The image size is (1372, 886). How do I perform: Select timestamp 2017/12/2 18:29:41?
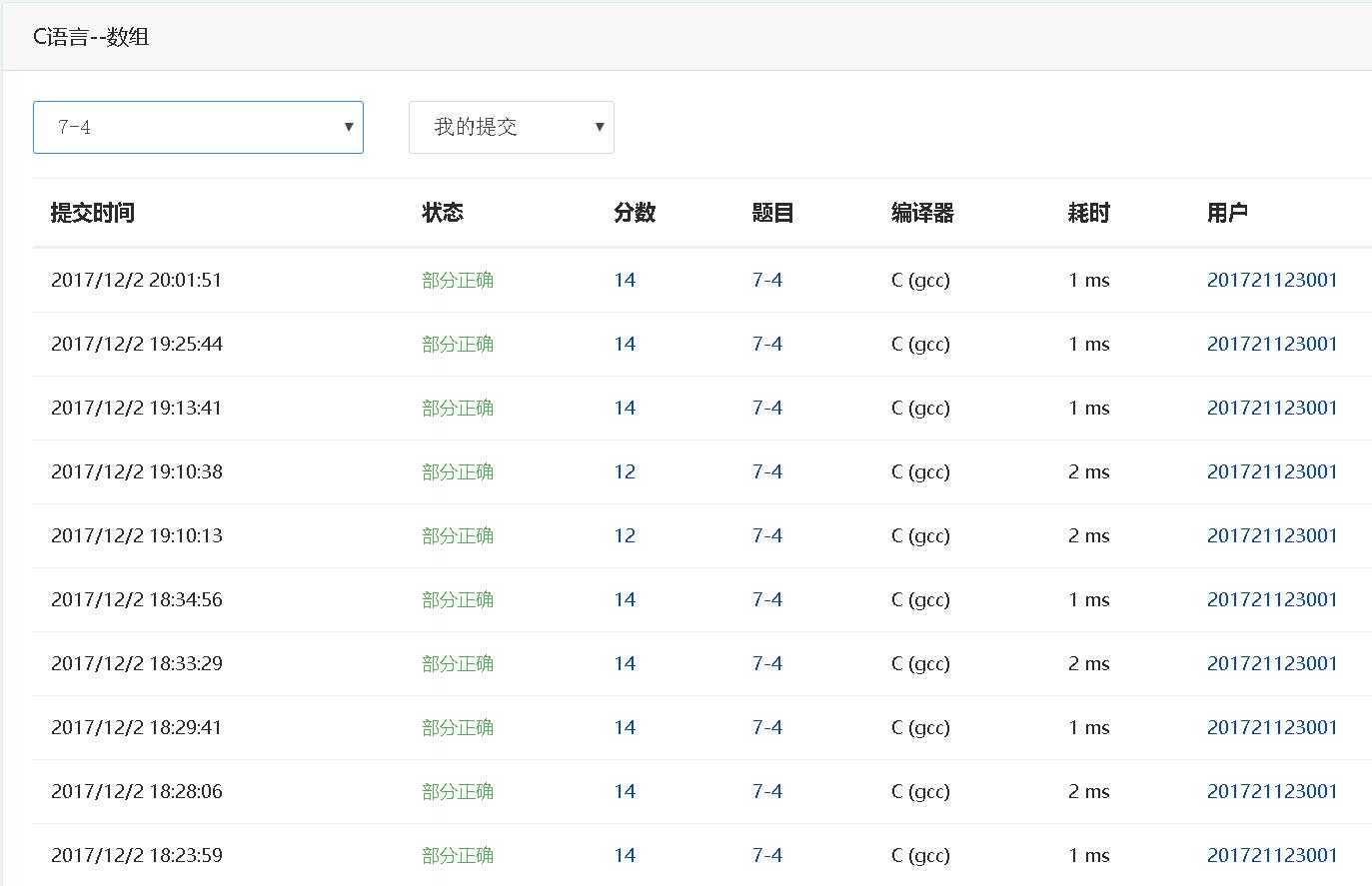137,727
